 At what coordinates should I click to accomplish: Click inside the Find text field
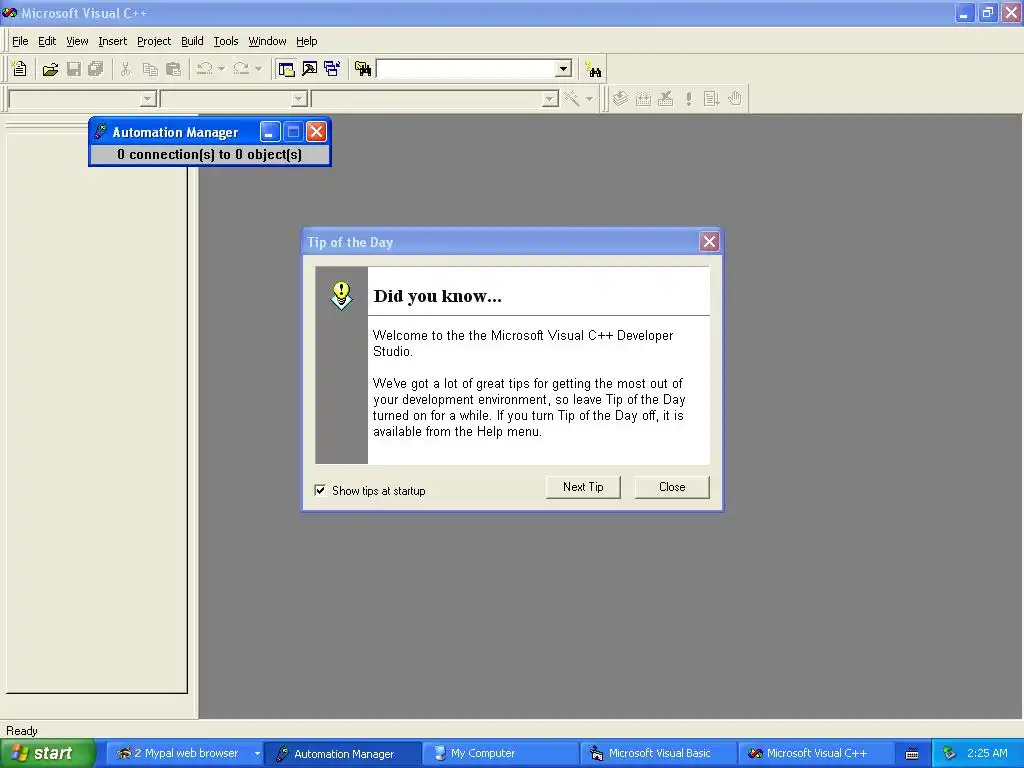pyautogui.click(x=466, y=69)
